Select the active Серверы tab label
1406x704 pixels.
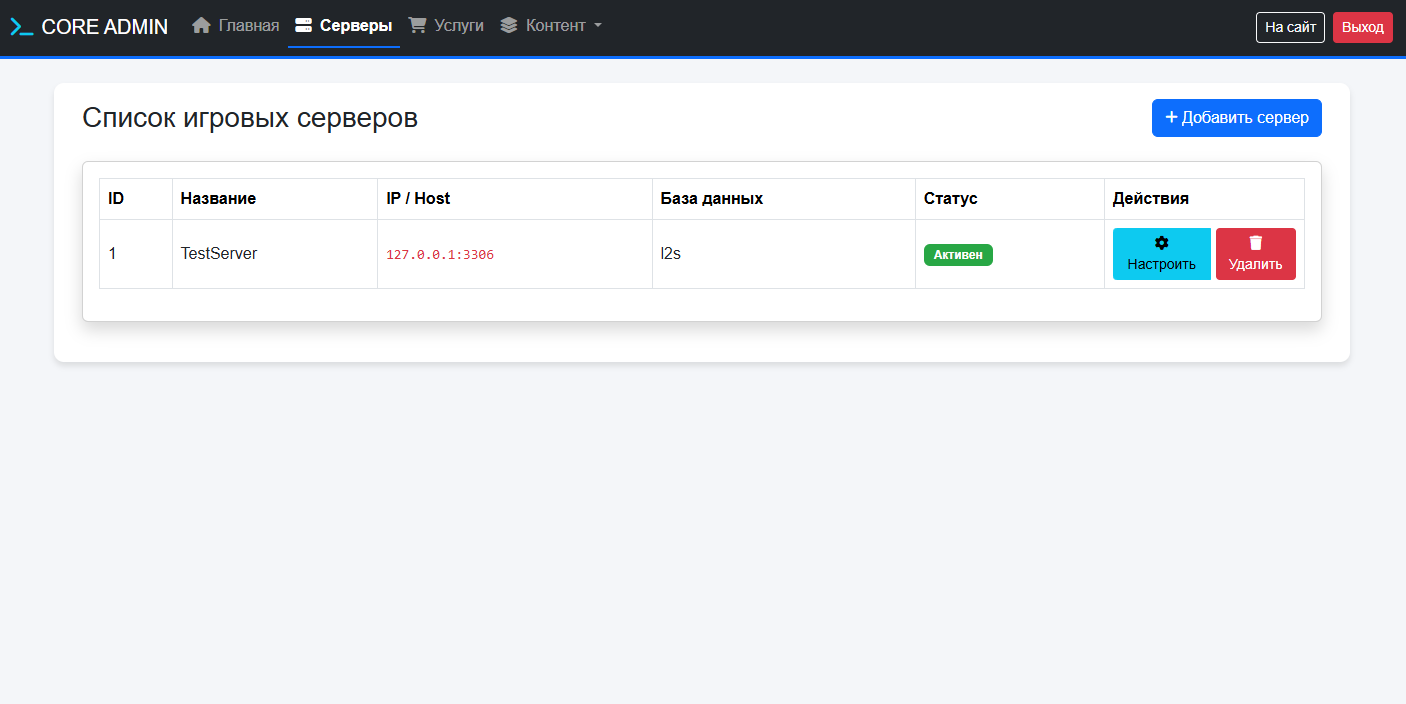coord(356,25)
